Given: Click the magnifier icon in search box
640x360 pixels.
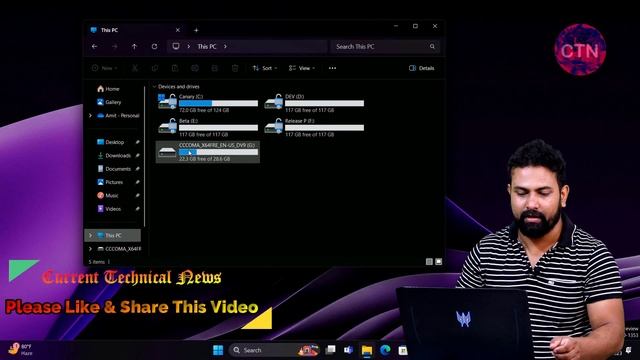Looking at the screenshot, I should tap(432, 47).
